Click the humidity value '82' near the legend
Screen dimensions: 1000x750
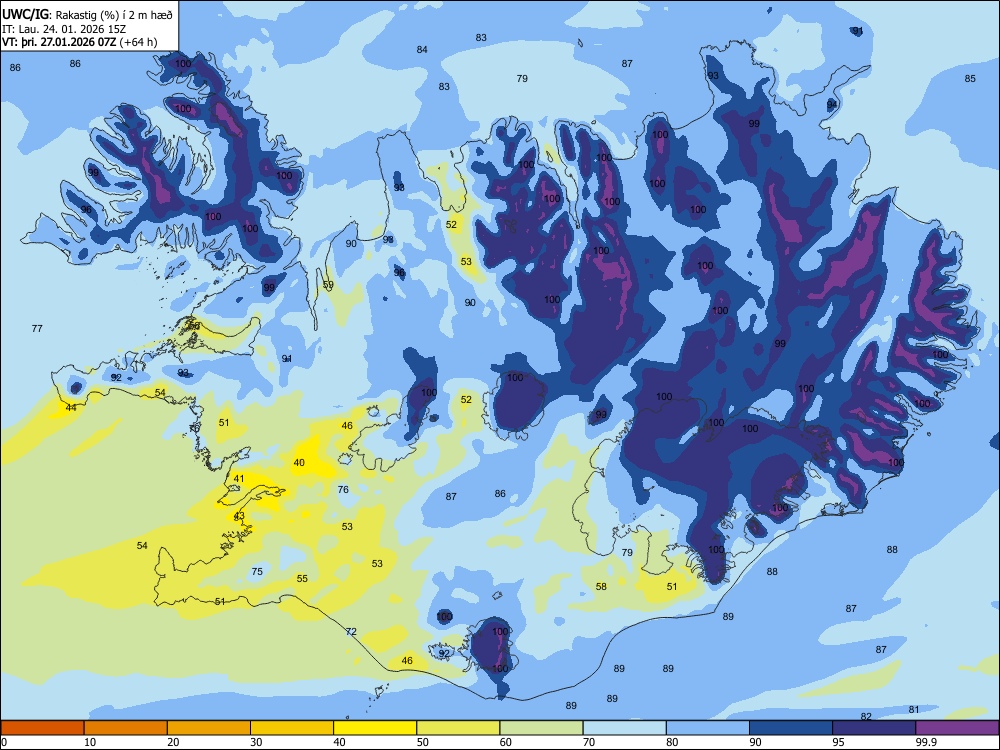click(x=866, y=716)
